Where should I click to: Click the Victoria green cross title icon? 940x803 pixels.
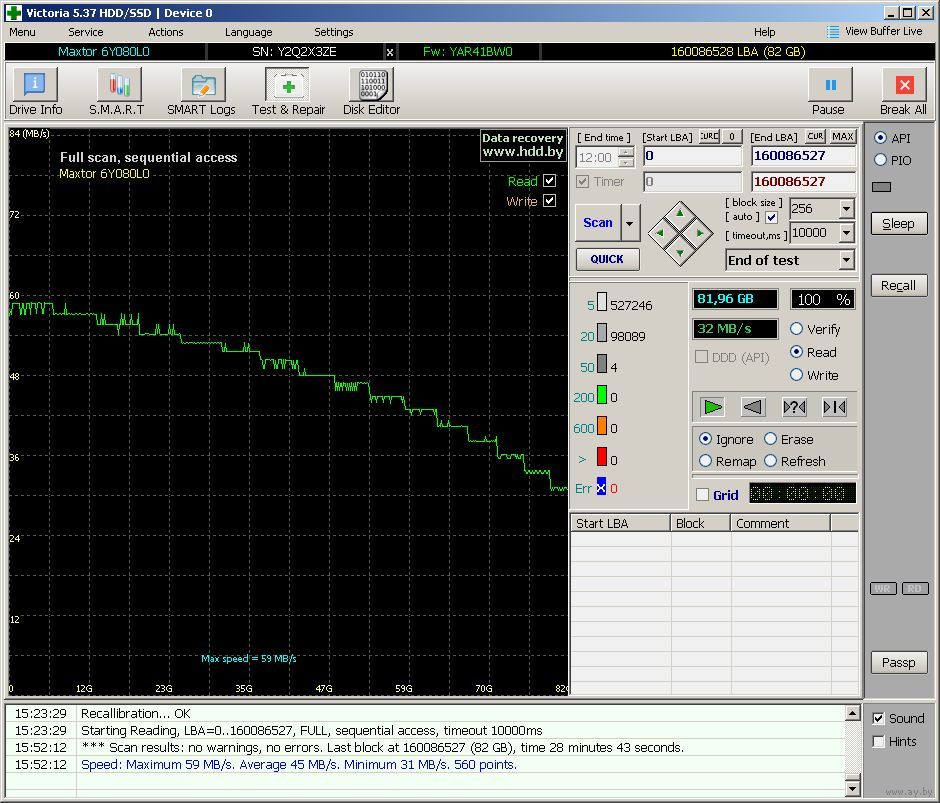(x=13, y=13)
